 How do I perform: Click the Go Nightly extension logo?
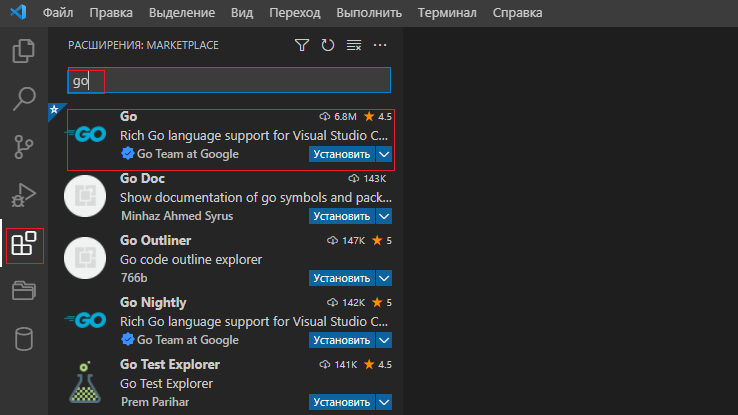[85, 320]
